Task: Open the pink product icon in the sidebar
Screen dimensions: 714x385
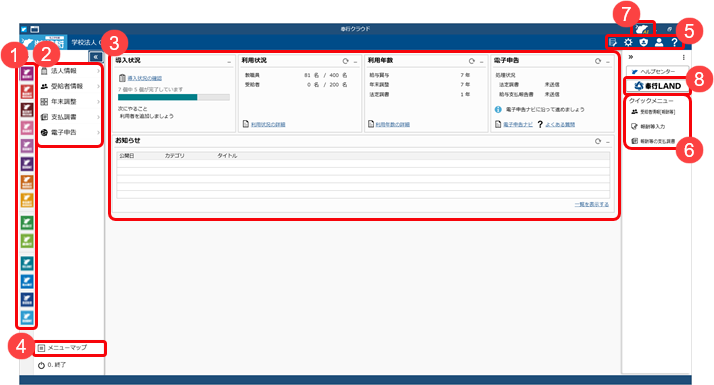Action: click(27, 128)
